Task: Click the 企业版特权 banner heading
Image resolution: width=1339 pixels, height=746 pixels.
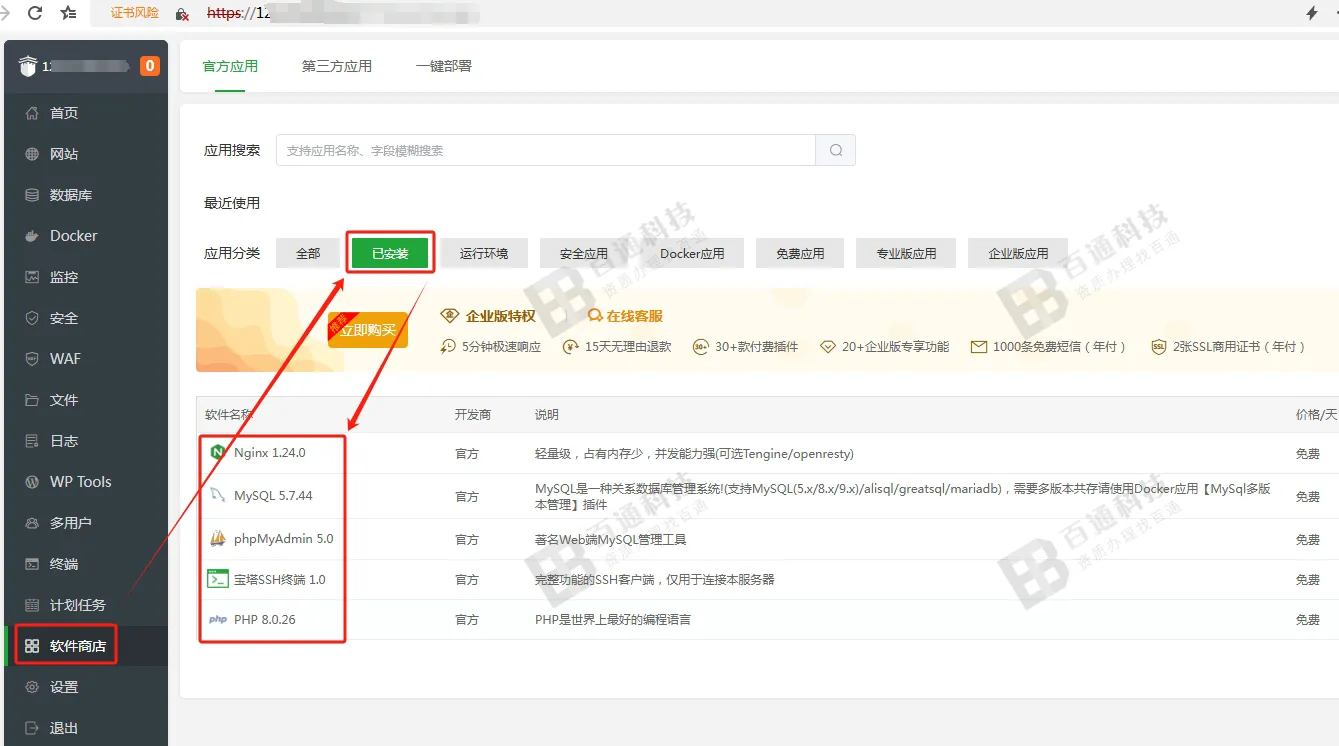Action: click(x=500, y=316)
